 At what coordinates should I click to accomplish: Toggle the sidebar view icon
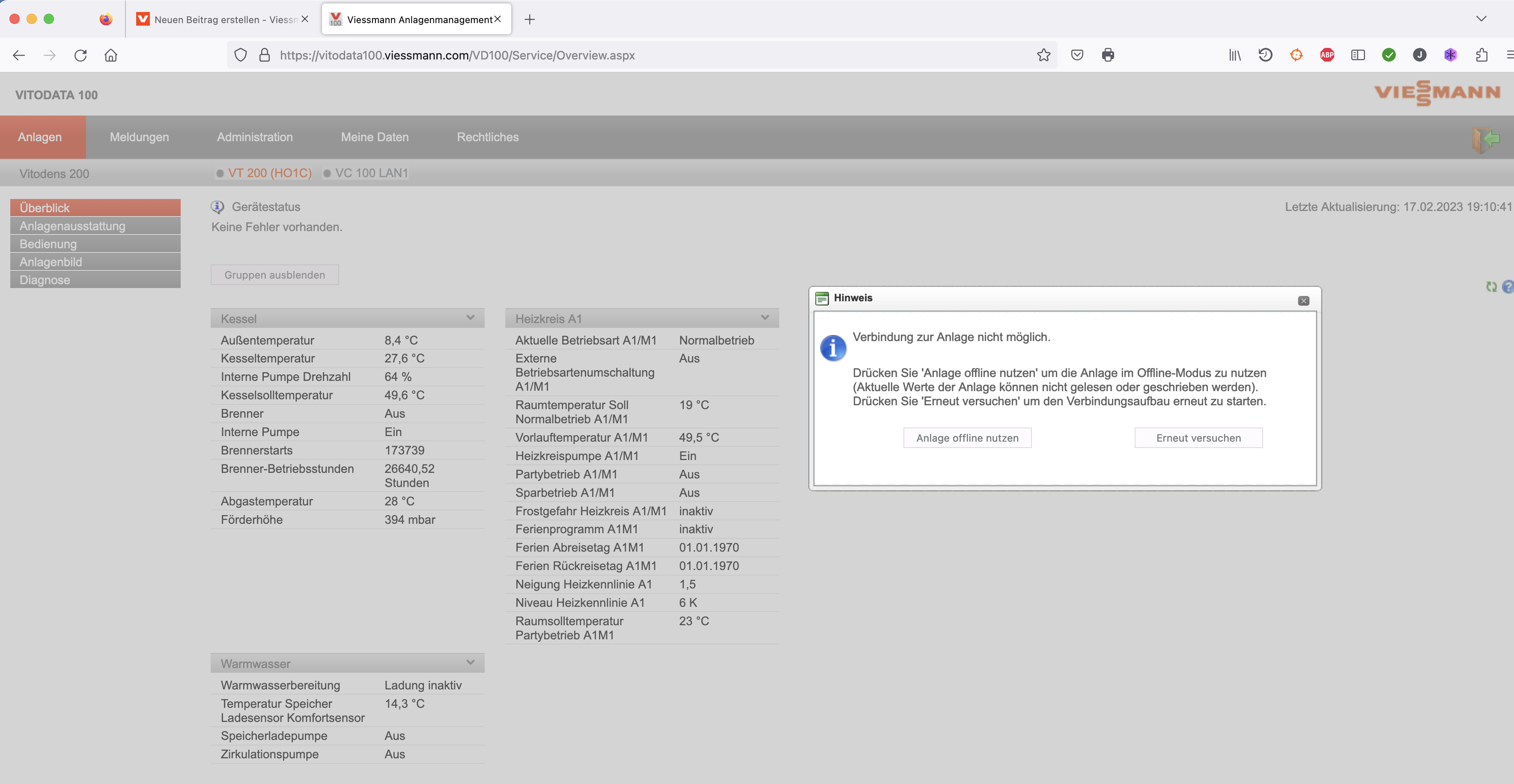tap(1358, 55)
